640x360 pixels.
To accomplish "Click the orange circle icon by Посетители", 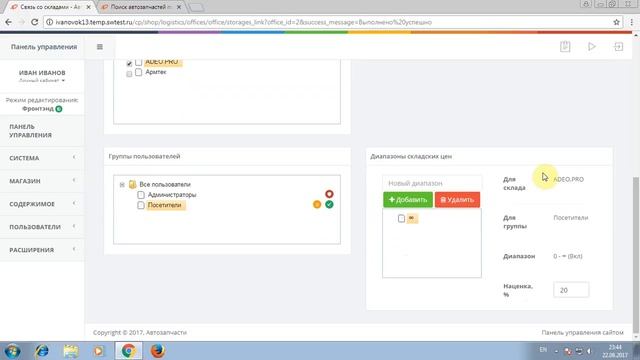I will coord(317,204).
